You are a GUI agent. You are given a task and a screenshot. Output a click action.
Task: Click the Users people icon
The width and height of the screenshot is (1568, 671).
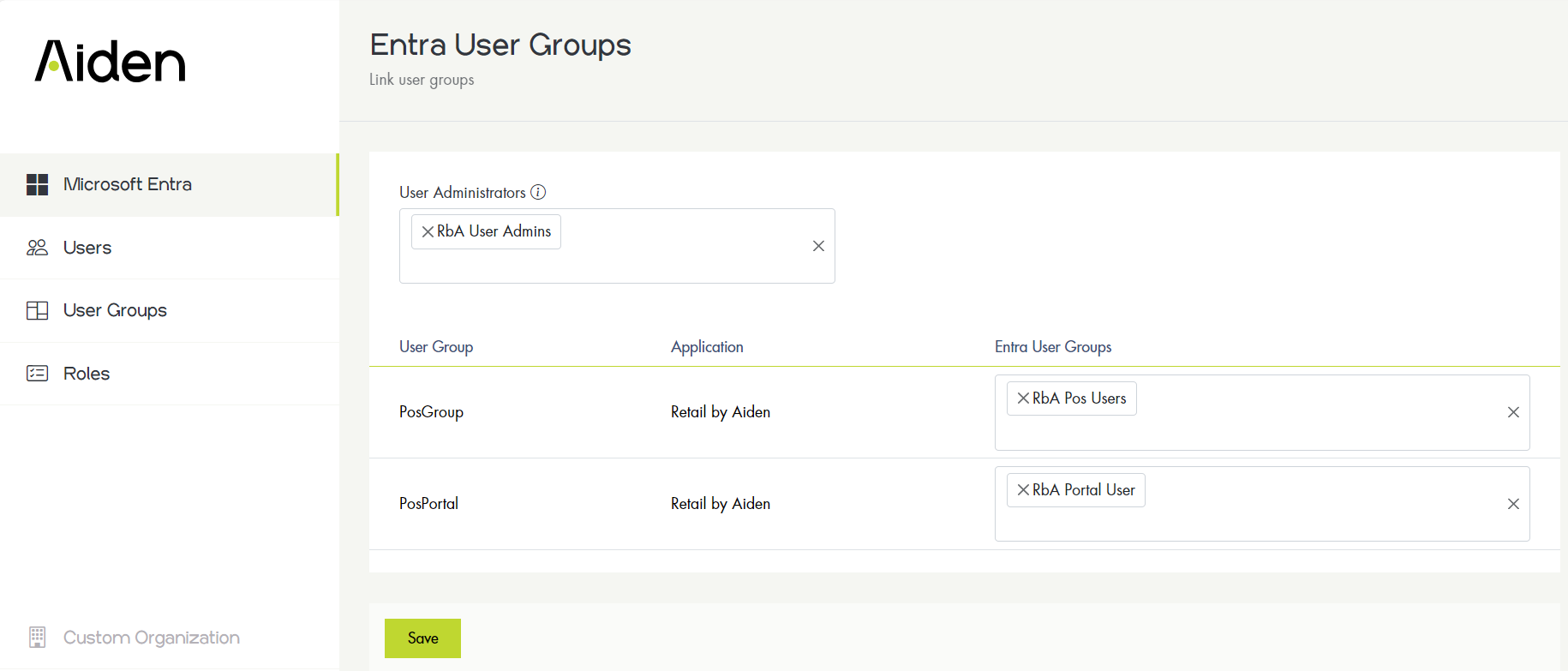pyautogui.click(x=37, y=248)
